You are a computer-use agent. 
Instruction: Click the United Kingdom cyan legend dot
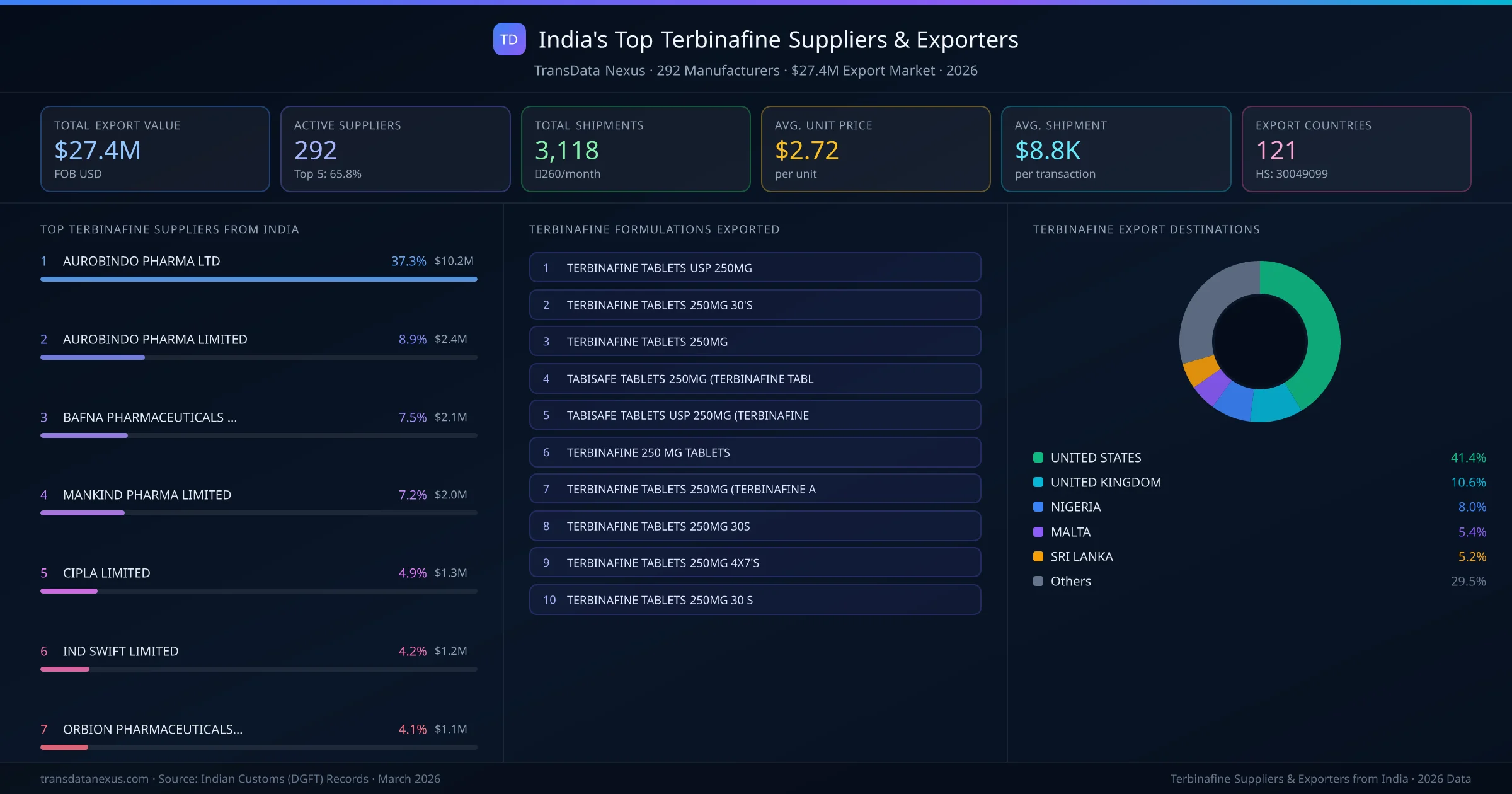click(x=1038, y=482)
